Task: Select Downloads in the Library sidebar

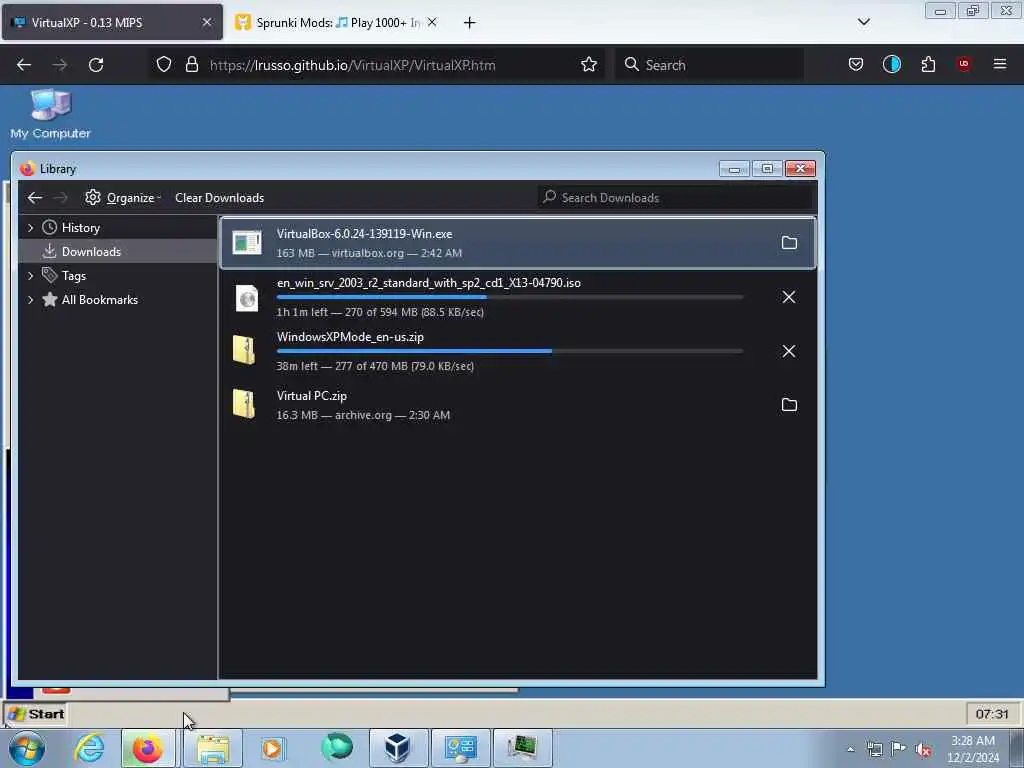Action: [x=118, y=251]
